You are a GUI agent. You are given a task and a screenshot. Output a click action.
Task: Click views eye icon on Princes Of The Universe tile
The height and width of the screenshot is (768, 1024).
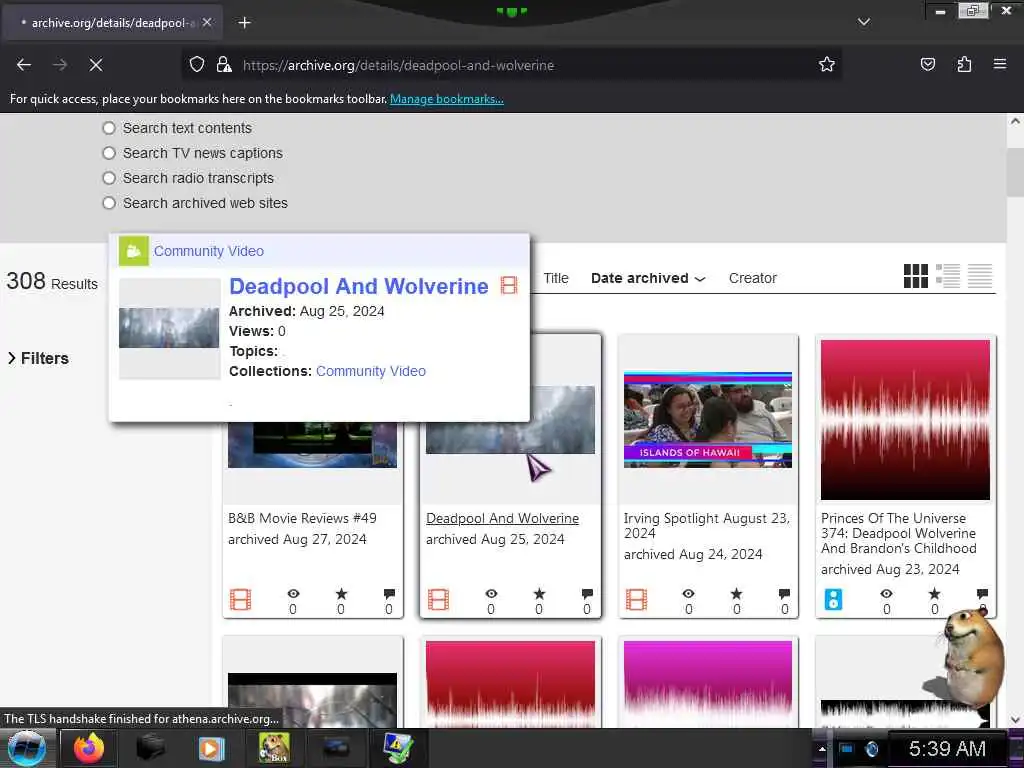point(886,594)
